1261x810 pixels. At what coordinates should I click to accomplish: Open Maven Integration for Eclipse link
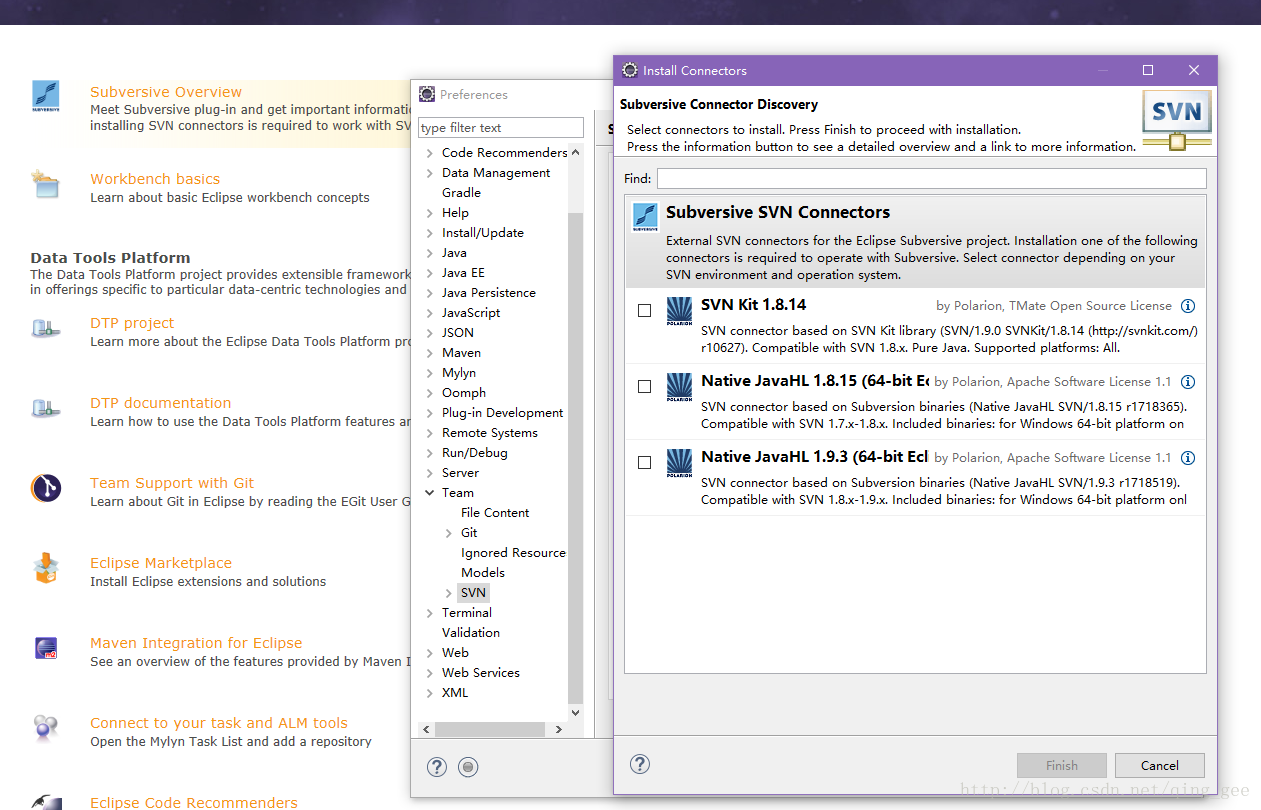click(x=196, y=643)
